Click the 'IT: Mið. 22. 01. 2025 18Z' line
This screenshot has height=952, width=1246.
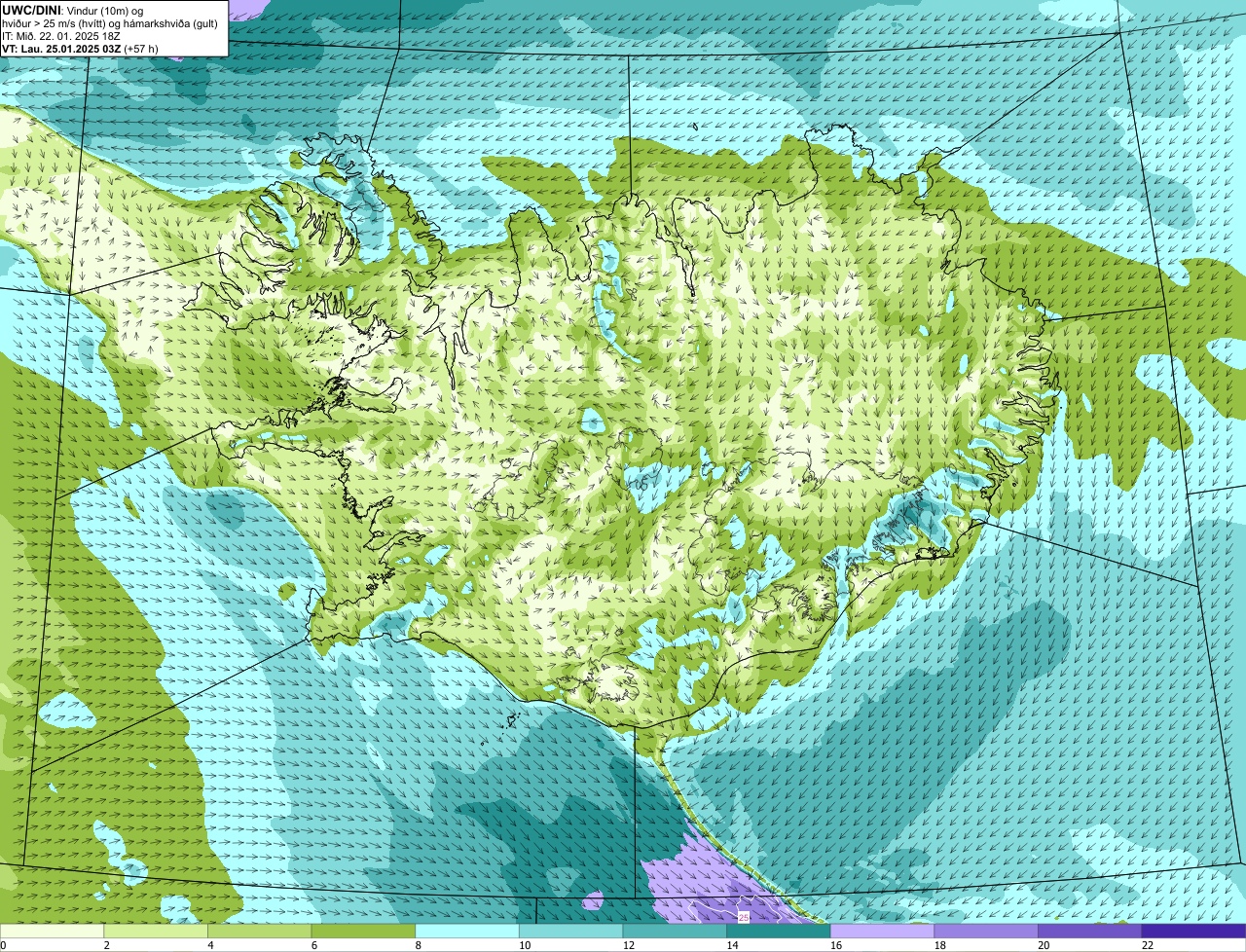(61, 35)
